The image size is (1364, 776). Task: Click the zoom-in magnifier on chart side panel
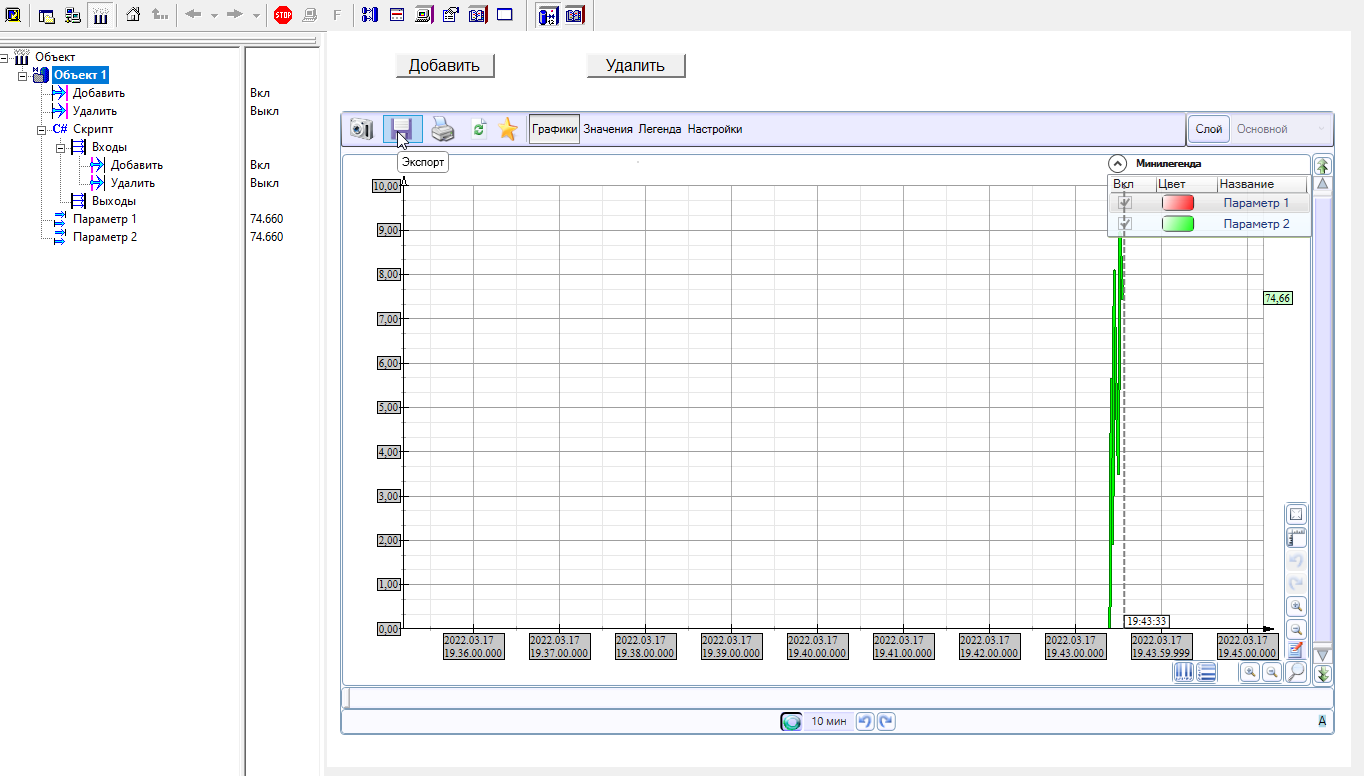click(1296, 606)
